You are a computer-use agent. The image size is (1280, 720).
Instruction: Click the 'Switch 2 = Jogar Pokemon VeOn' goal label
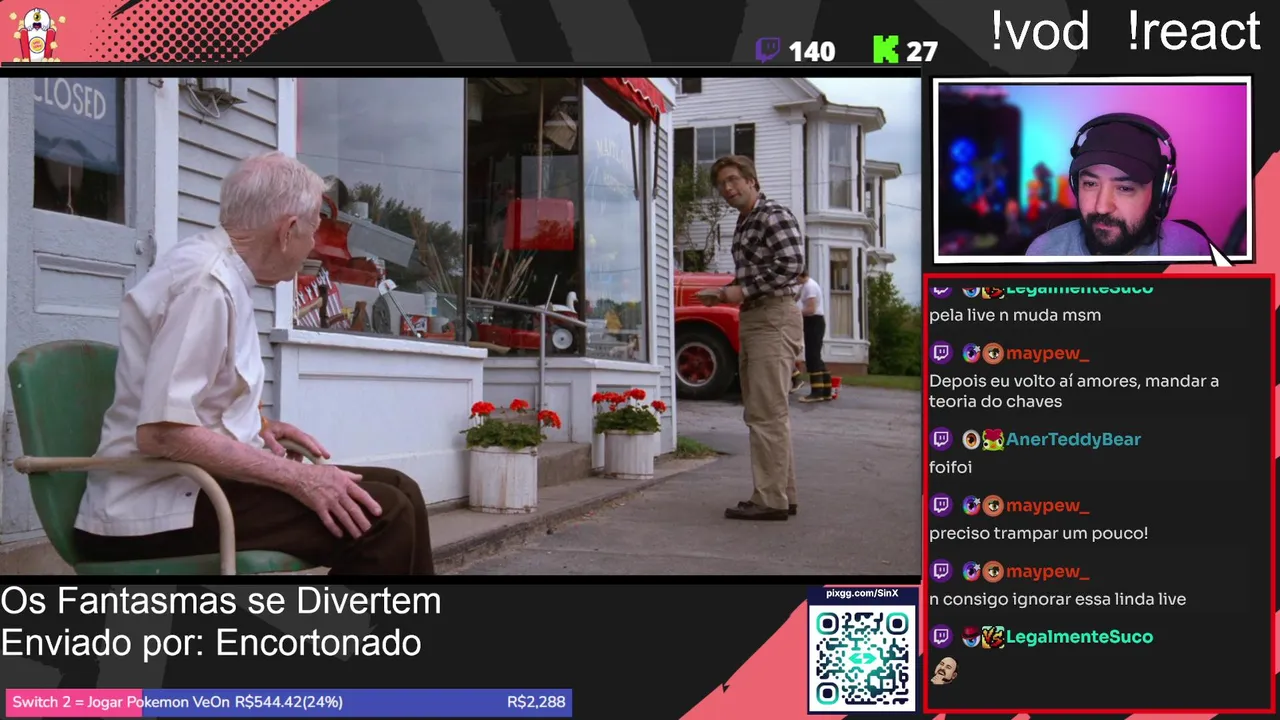coord(121,702)
